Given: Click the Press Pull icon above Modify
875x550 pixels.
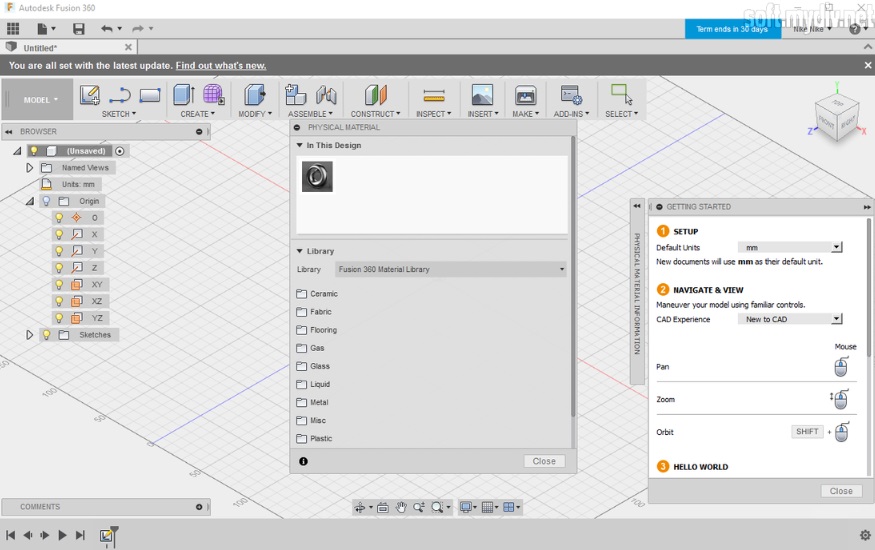Looking at the screenshot, I should tap(255, 95).
